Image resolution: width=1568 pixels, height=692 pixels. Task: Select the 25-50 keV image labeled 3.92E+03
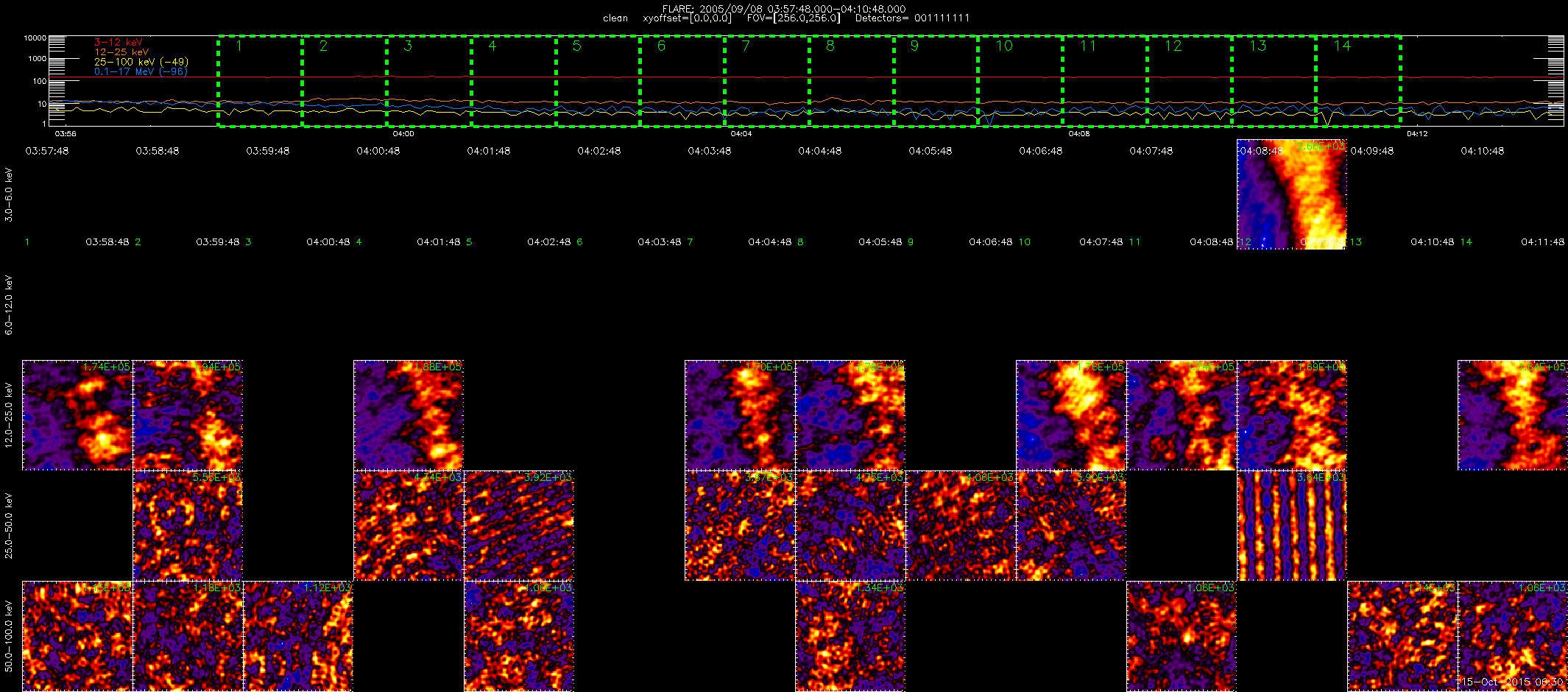(519, 526)
